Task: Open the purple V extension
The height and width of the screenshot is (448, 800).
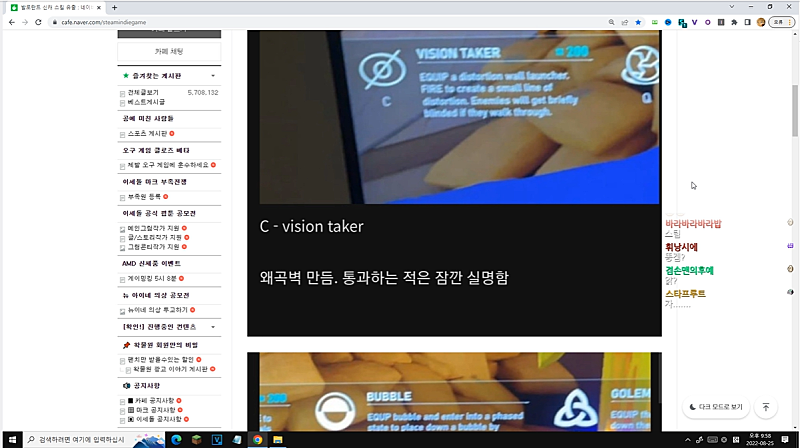Action: [x=694, y=22]
